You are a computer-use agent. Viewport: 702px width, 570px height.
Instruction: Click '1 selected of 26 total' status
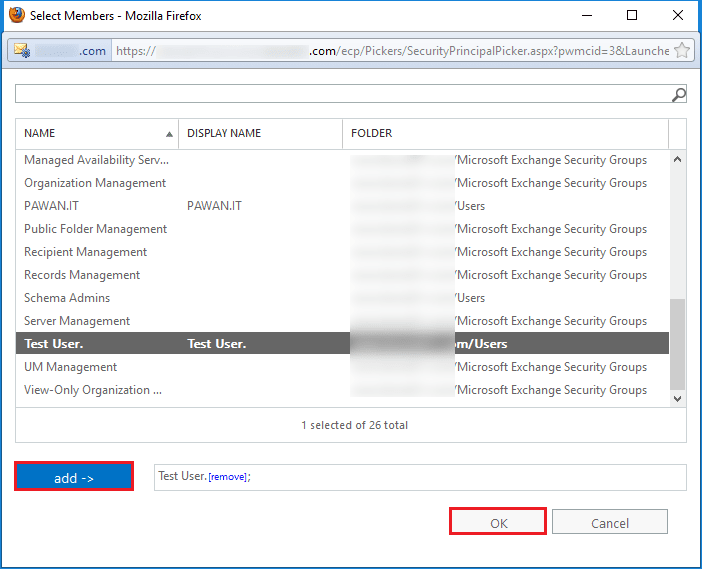pyautogui.click(x=355, y=425)
